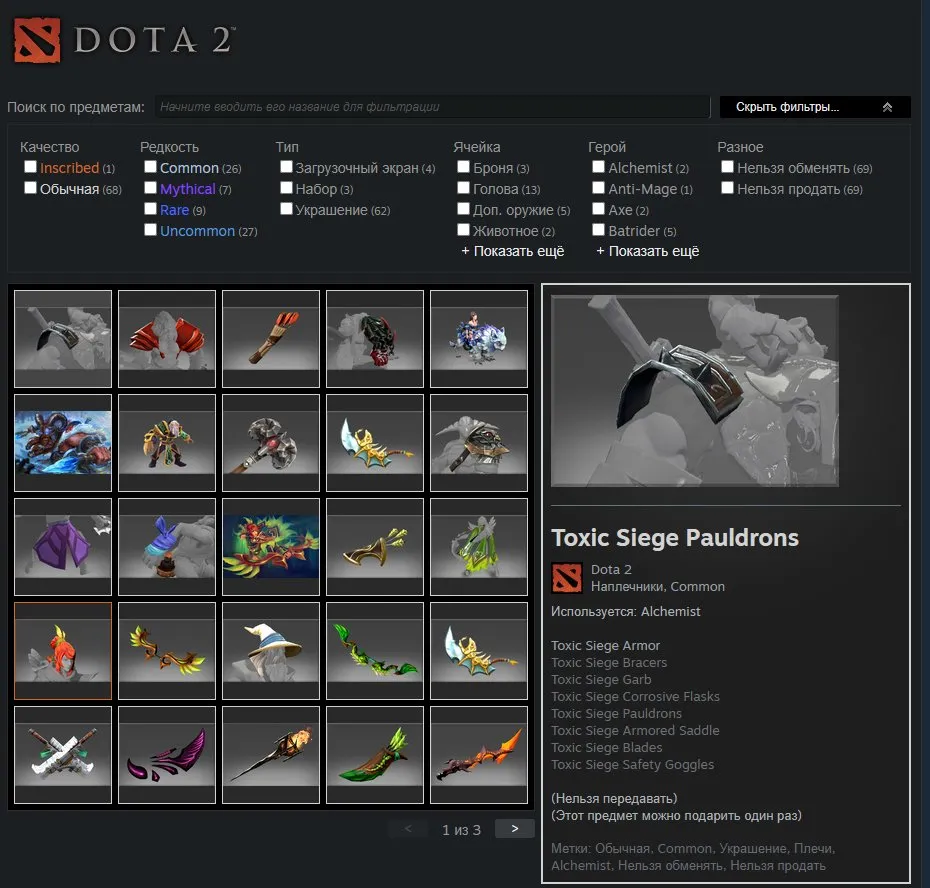930x888 pixels.
Task: Show more heroes under Герой
Action: coord(648,252)
